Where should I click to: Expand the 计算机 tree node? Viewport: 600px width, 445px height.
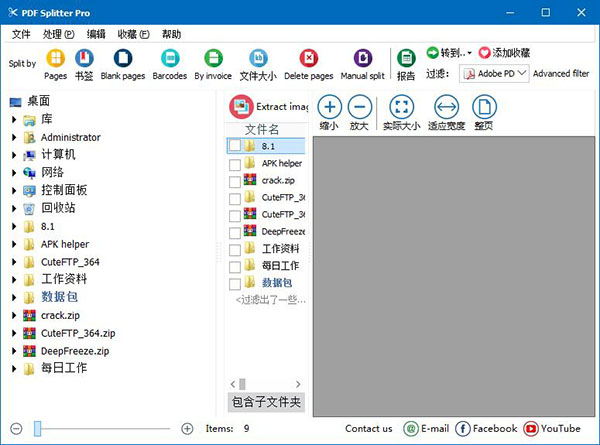pos(14,155)
